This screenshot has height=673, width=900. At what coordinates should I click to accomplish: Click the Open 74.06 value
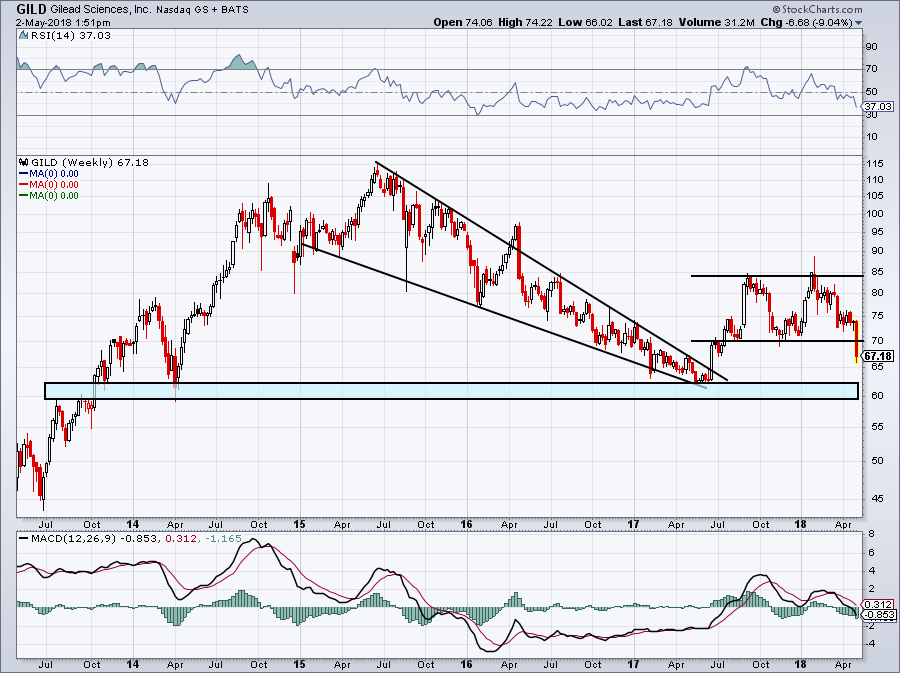tap(463, 22)
